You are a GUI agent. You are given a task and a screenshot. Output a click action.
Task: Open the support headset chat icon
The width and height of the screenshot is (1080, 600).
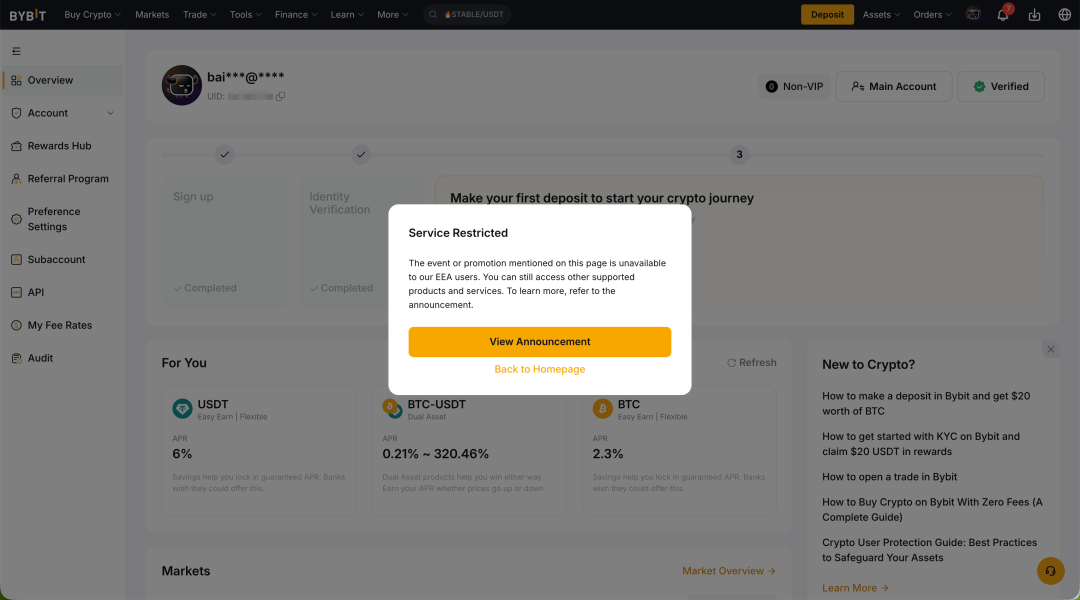point(1050,571)
